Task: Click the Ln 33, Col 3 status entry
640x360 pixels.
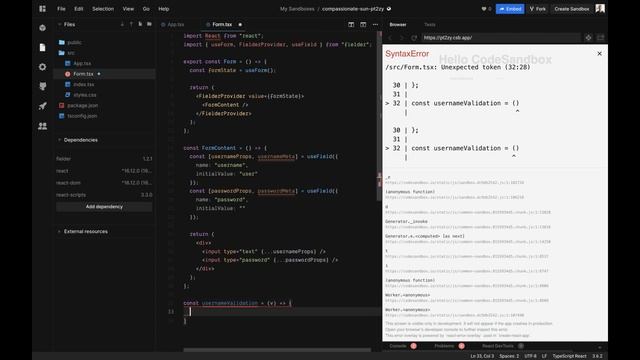Action: pyautogui.click(x=482, y=356)
